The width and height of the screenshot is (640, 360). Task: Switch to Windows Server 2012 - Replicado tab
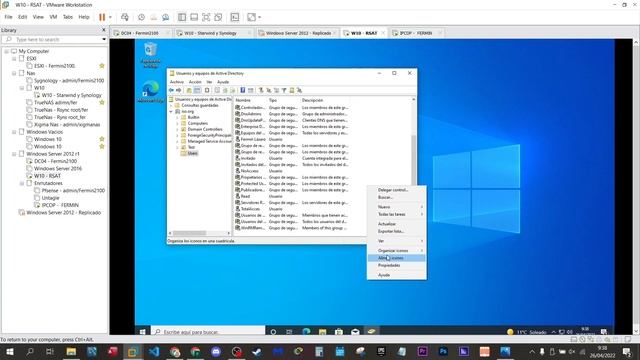(298, 33)
